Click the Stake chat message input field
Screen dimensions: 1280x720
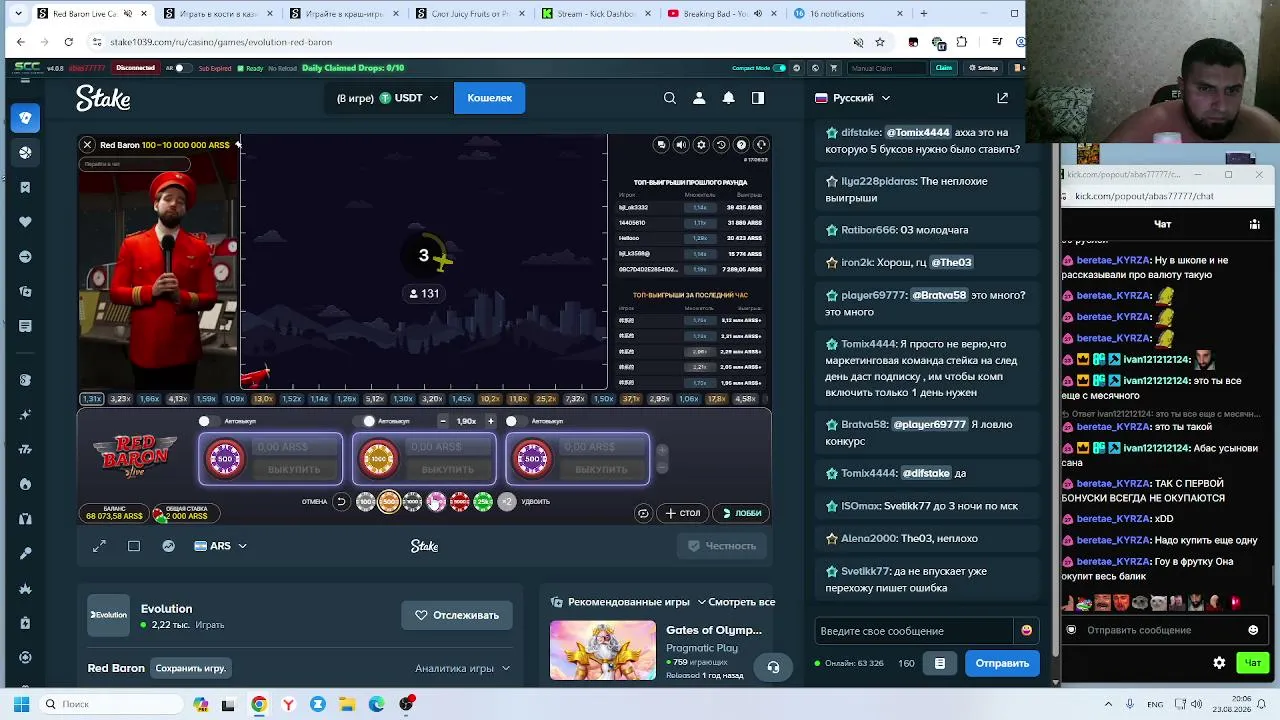click(x=915, y=631)
